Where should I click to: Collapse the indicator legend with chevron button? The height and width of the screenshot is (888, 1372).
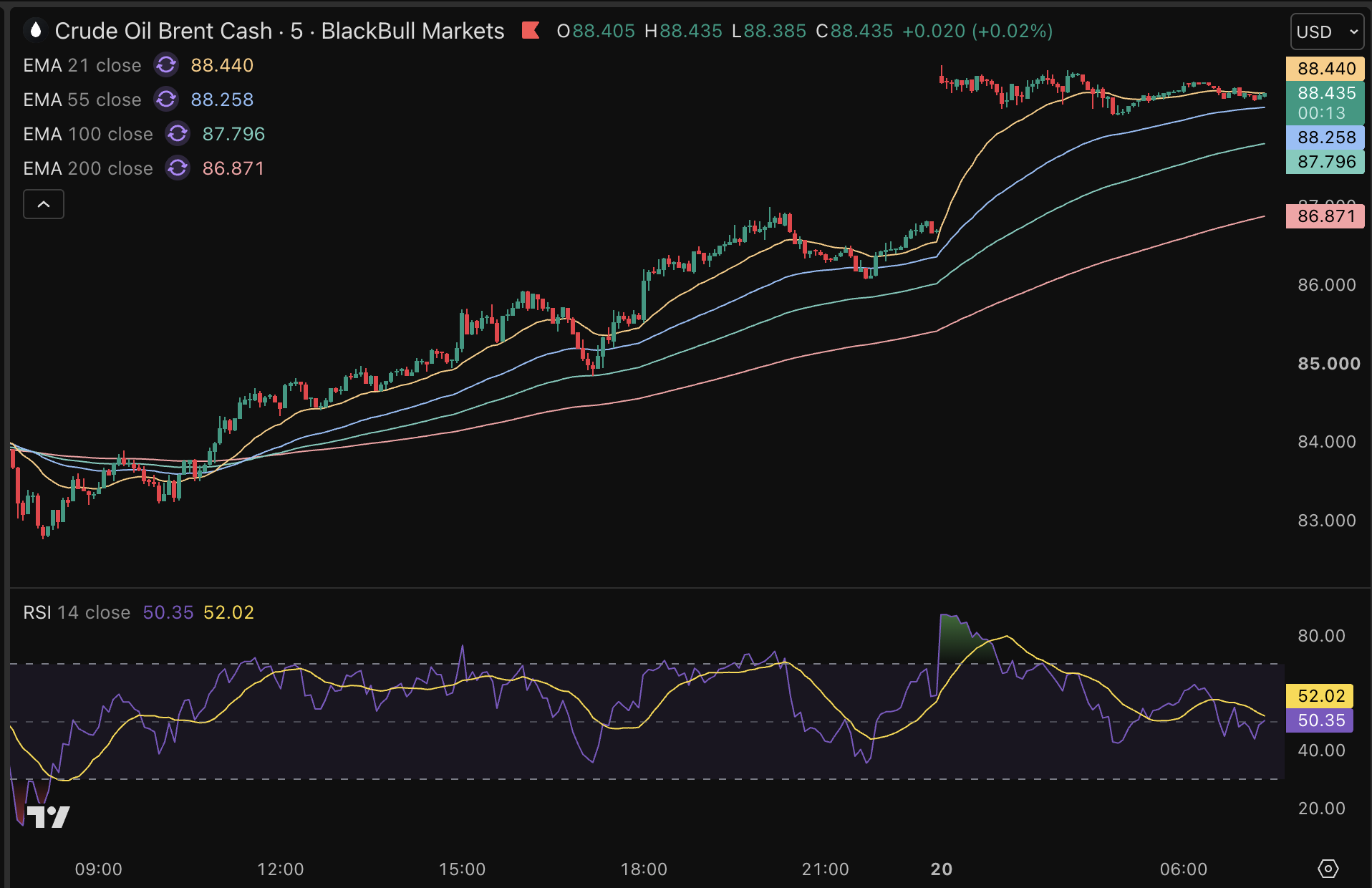coord(44,204)
